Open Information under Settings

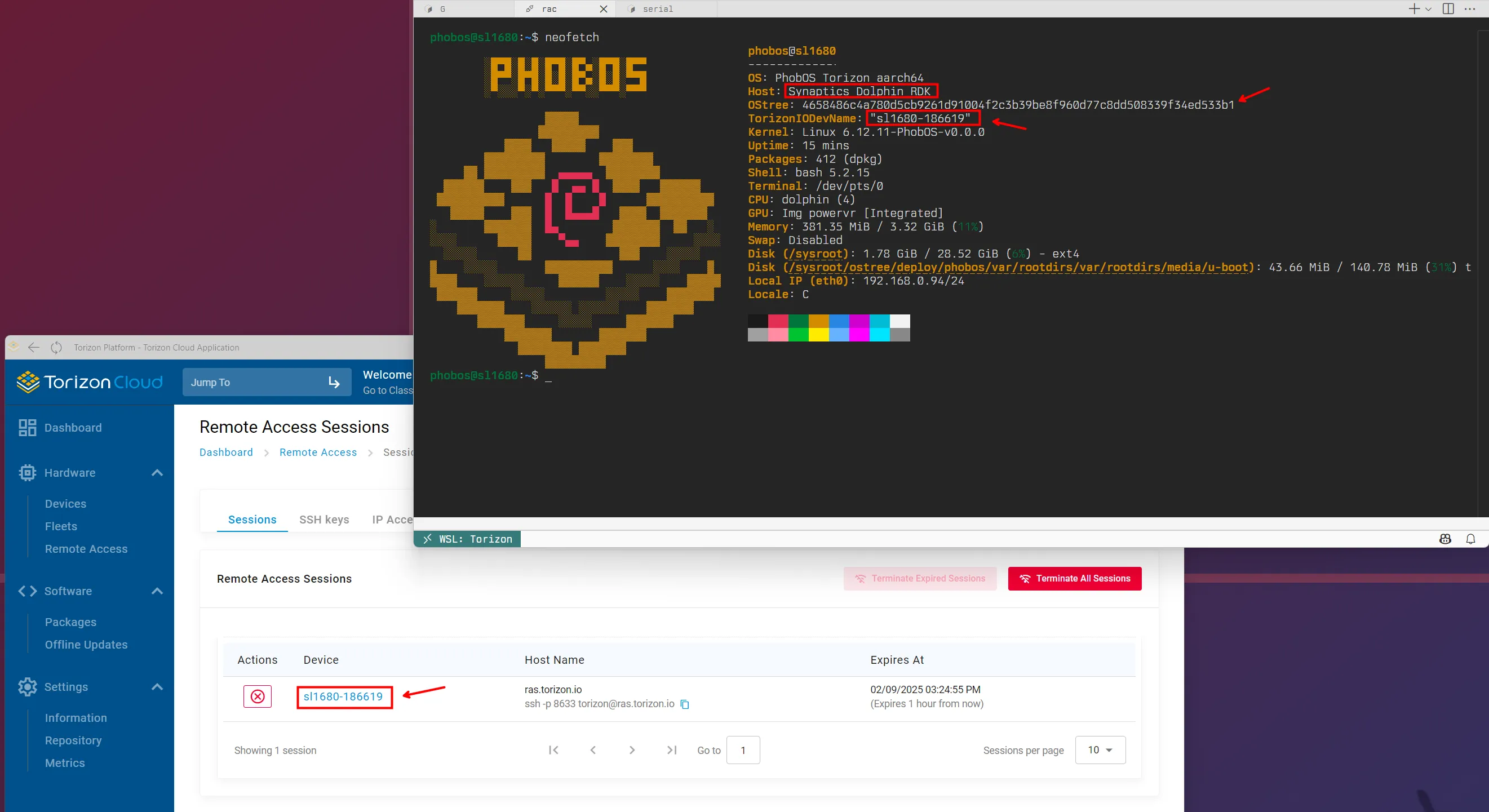[76, 718]
